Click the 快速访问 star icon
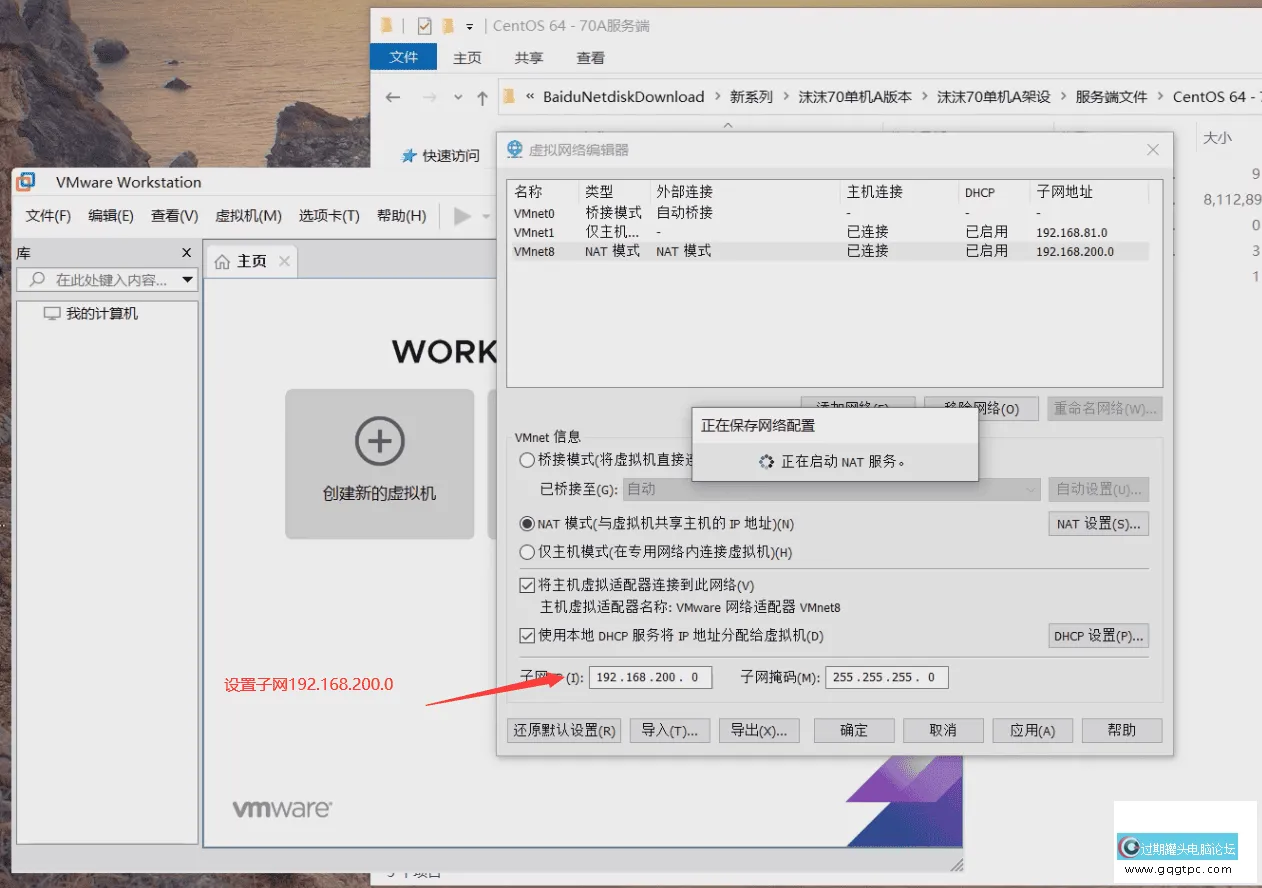This screenshot has width=1262, height=888. point(408,156)
